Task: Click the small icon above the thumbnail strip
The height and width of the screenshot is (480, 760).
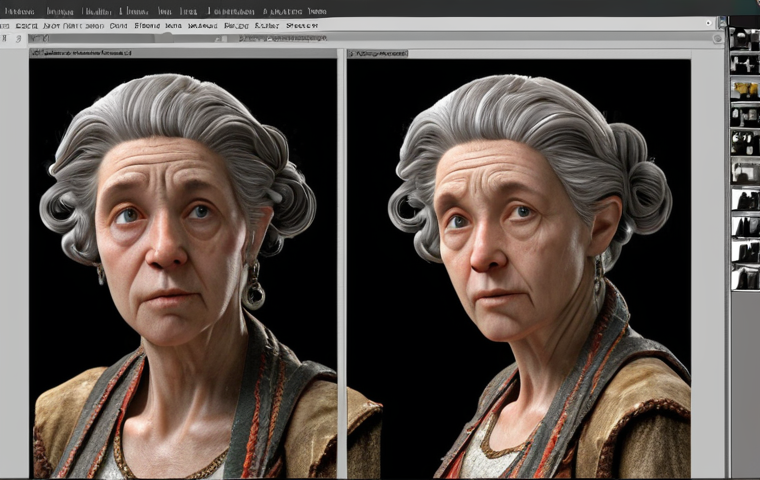Action: pyautogui.click(x=723, y=21)
